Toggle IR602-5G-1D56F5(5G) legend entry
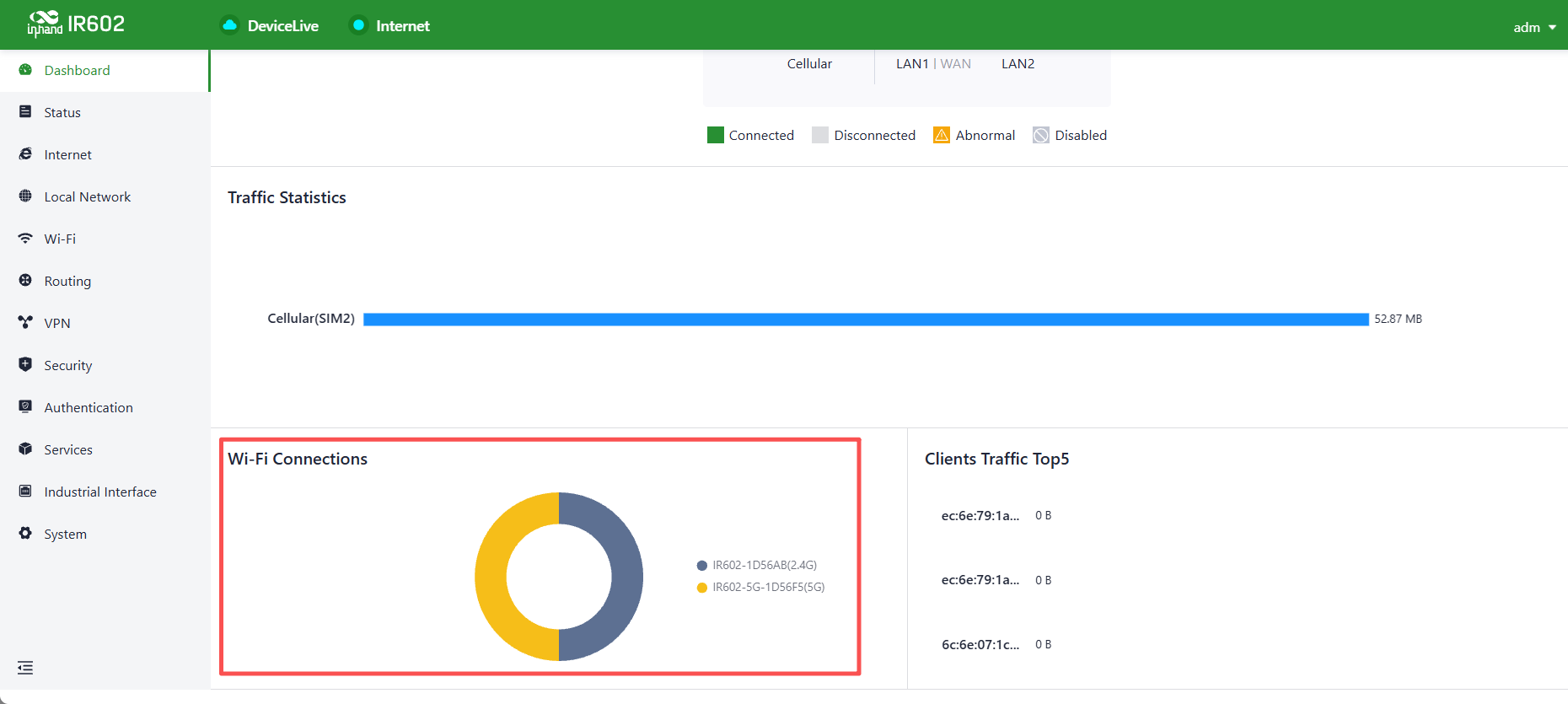 [760, 587]
